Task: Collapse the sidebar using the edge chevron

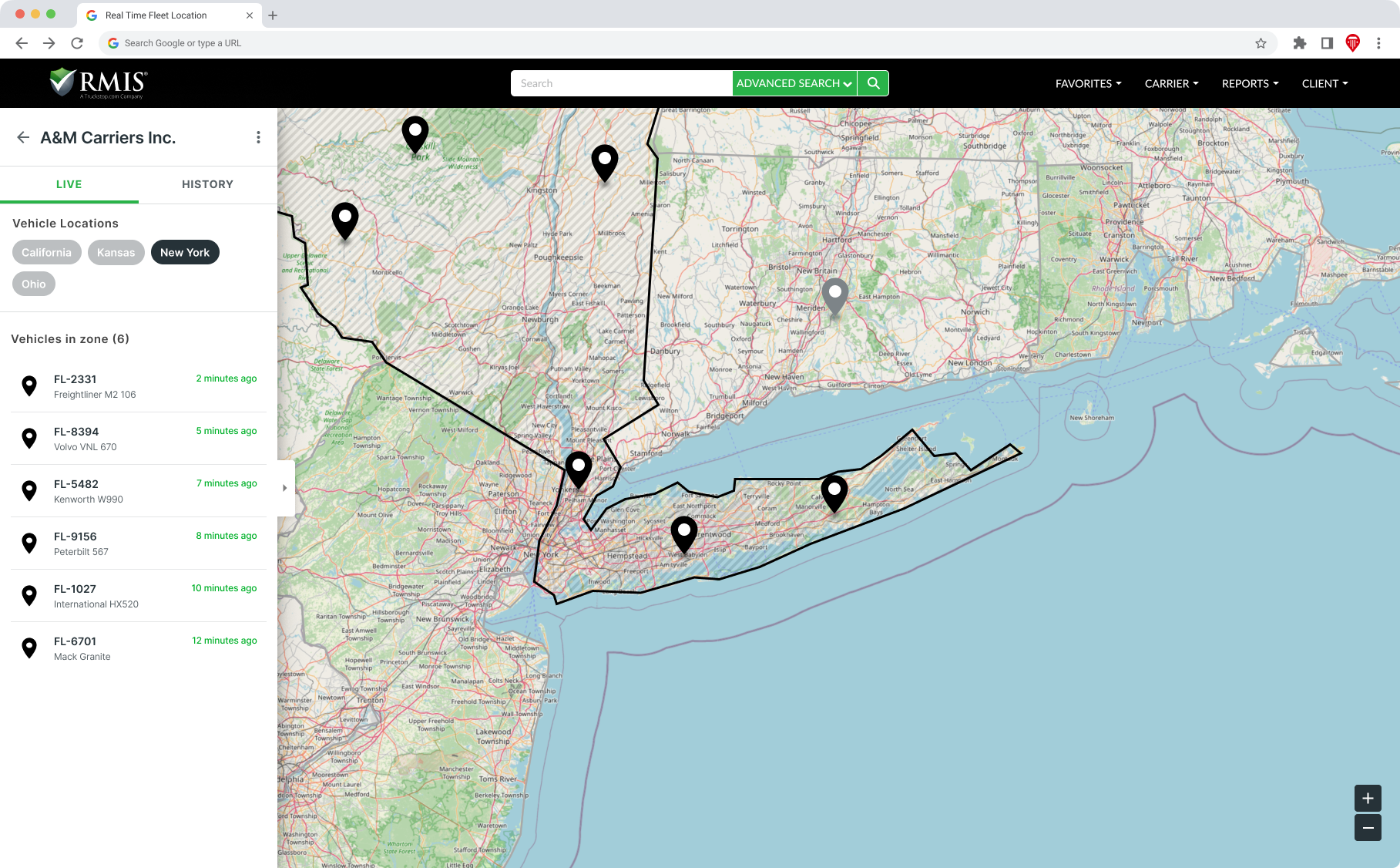Action: click(284, 487)
